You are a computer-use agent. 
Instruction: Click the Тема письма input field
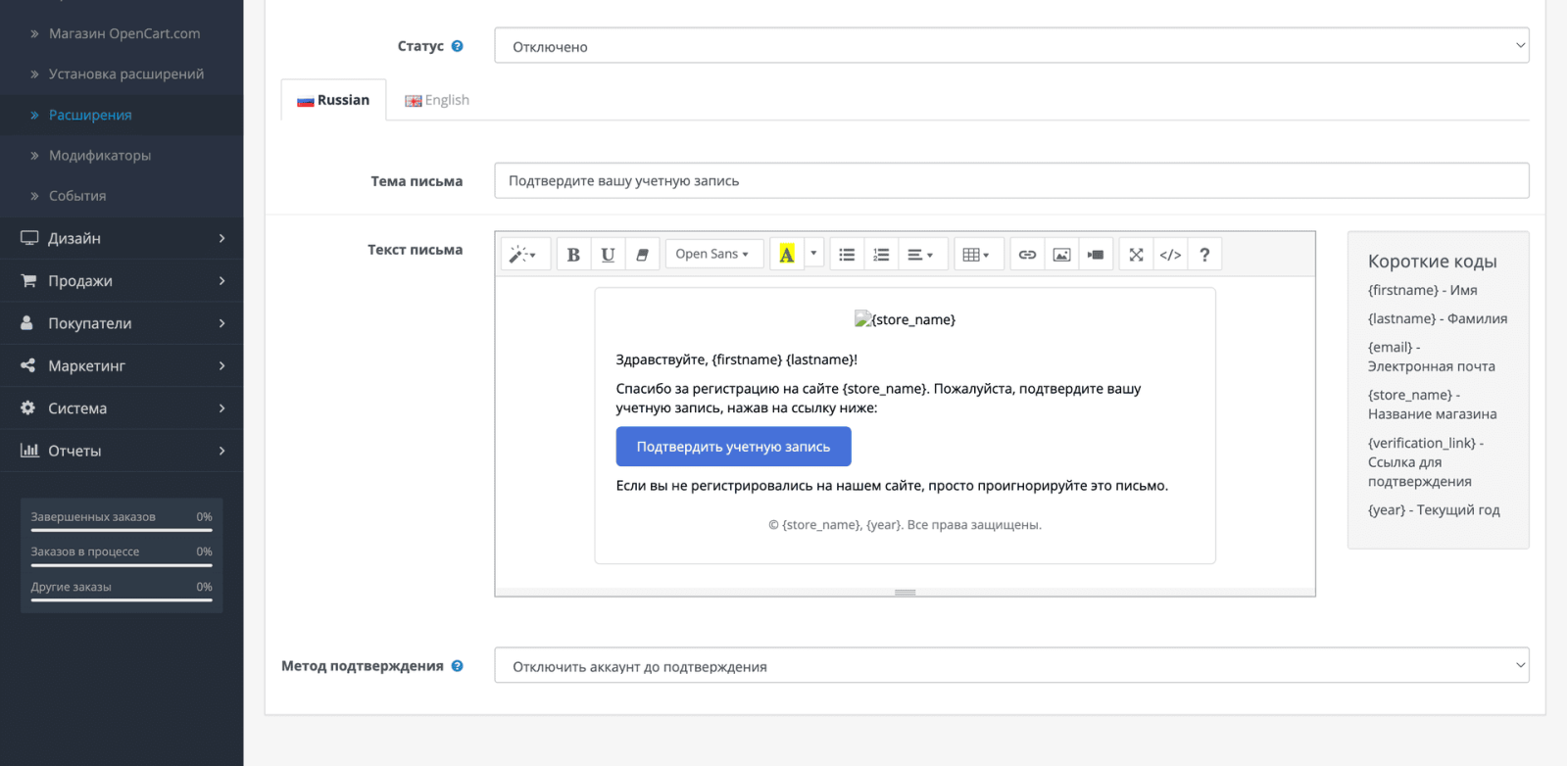(1011, 181)
